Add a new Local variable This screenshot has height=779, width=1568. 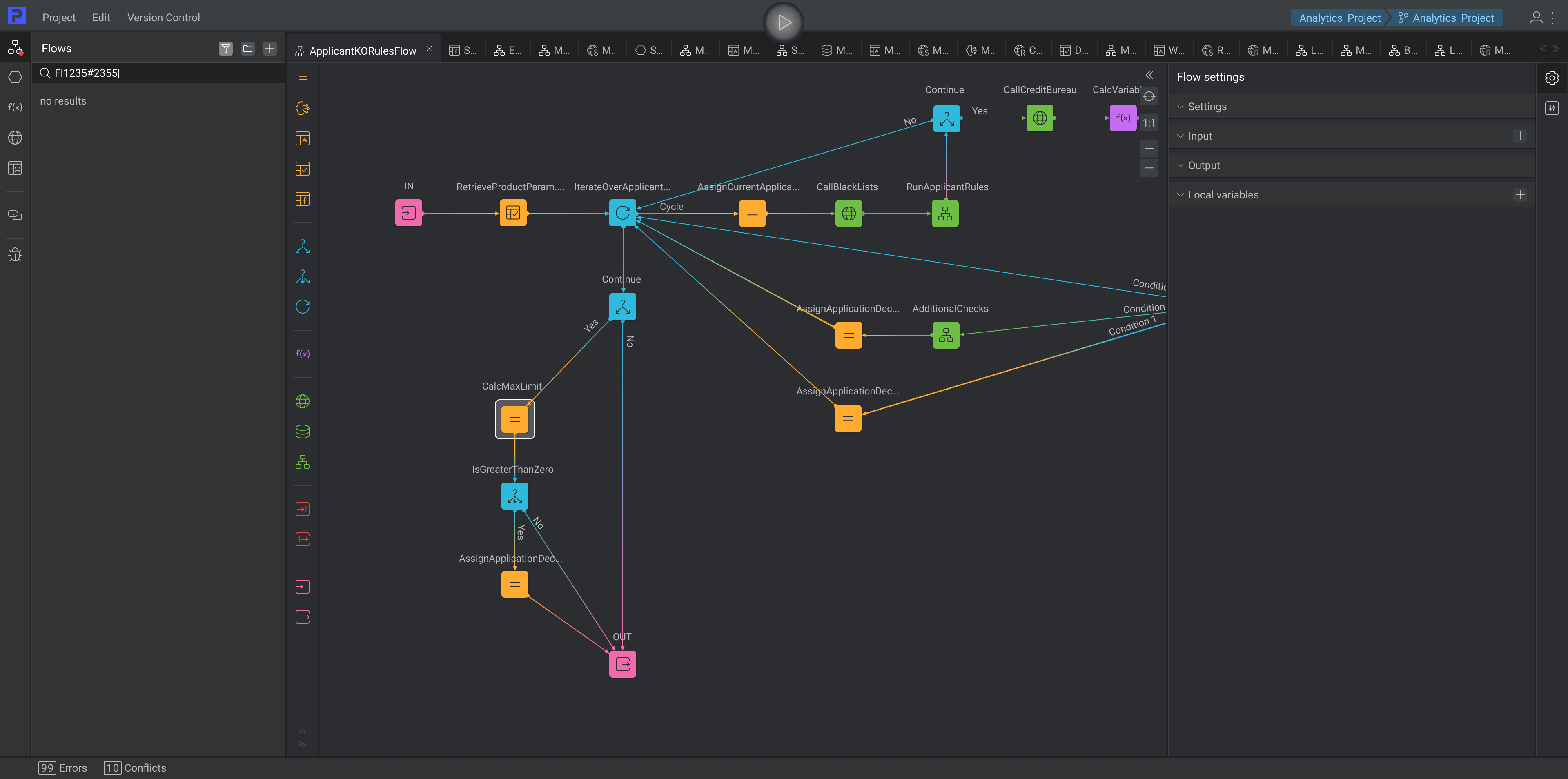click(1520, 195)
